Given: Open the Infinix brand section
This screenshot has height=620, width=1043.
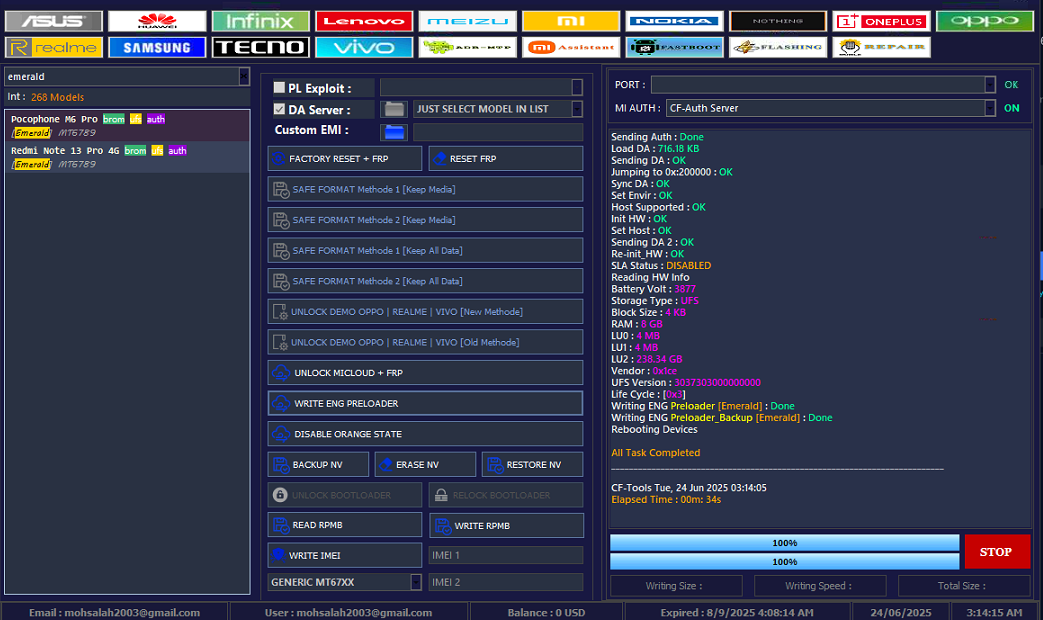Looking at the screenshot, I should 261,21.
